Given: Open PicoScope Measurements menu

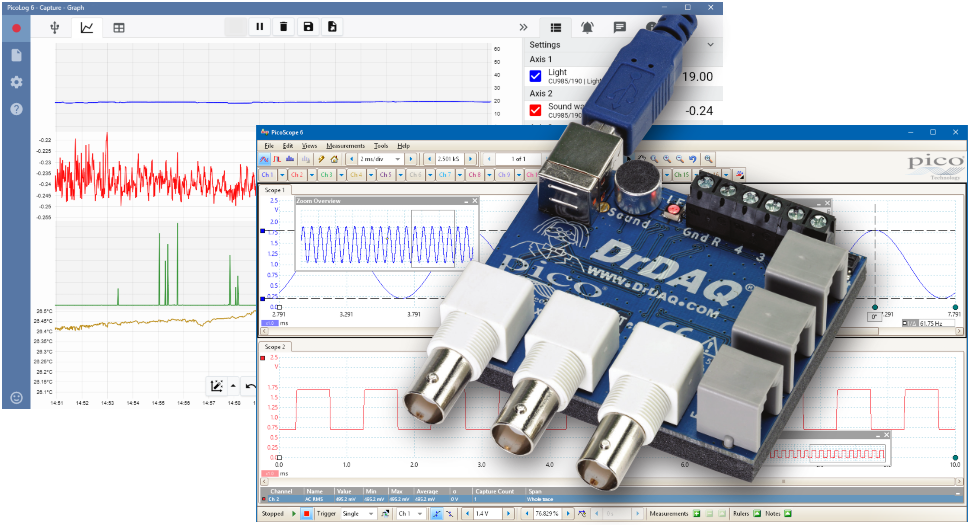Looking at the screenshot, I should click(346, 146).
